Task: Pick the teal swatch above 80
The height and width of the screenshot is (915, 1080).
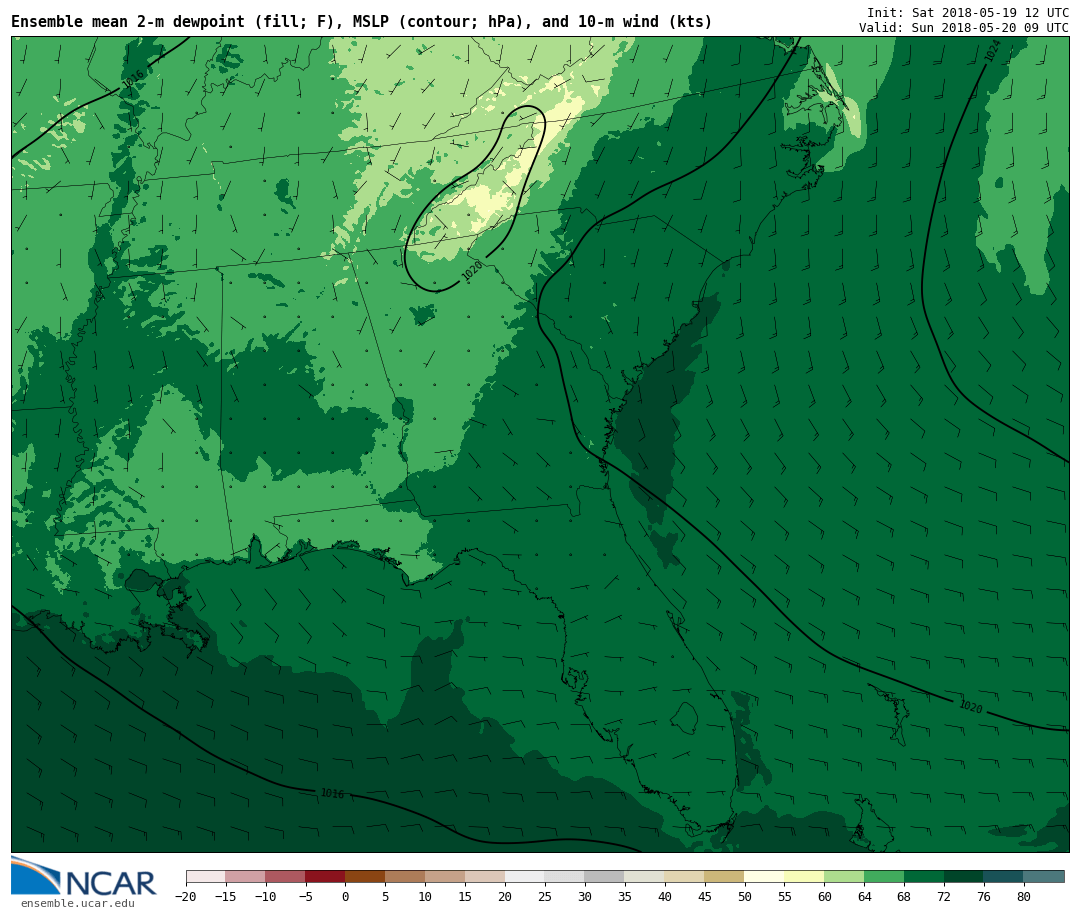Action: pos(1045,877)
